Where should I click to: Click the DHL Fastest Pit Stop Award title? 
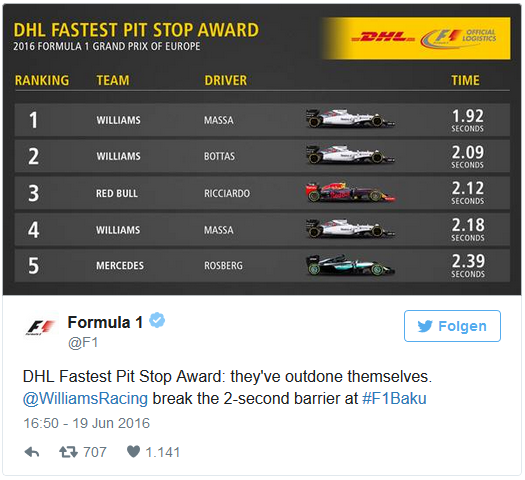[x=136, y=30]
